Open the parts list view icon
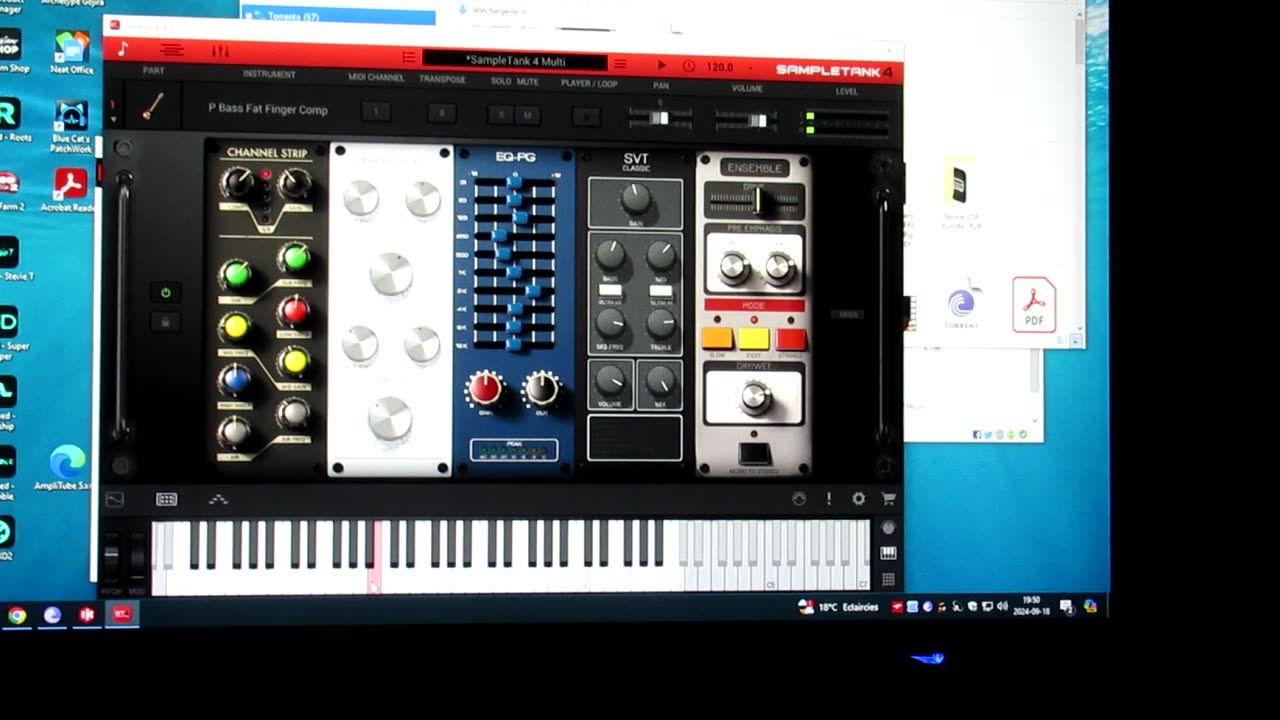 172,50
